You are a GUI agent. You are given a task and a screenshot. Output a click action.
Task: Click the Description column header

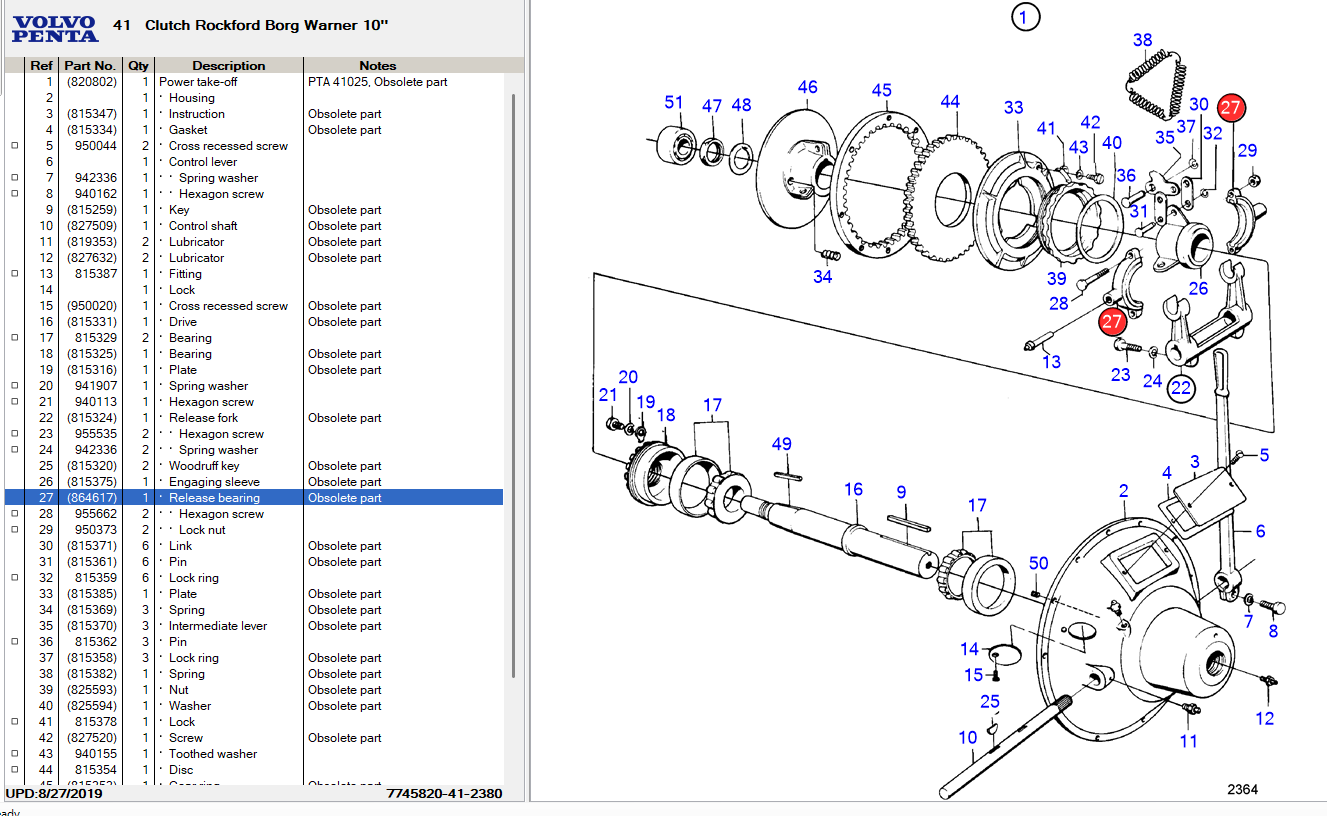229,66
